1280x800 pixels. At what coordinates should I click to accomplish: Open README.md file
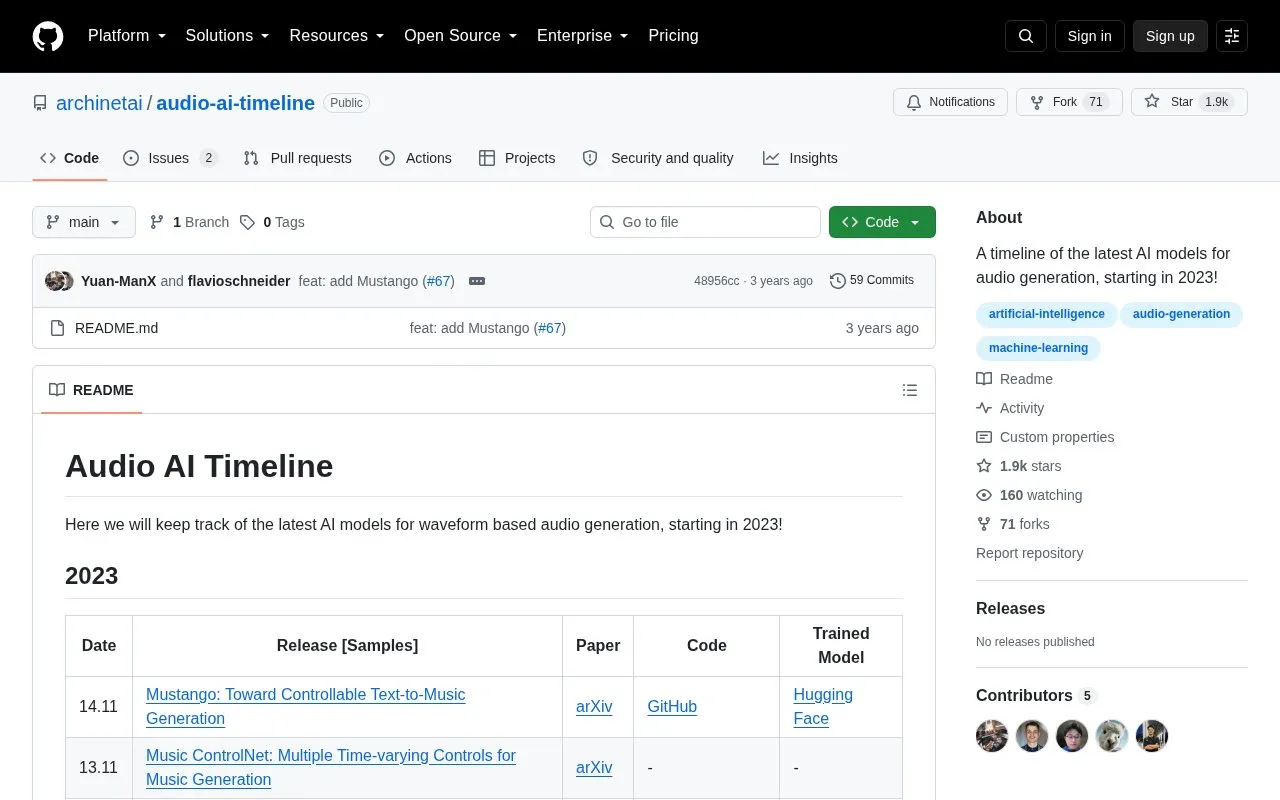[x=116, y=328]
